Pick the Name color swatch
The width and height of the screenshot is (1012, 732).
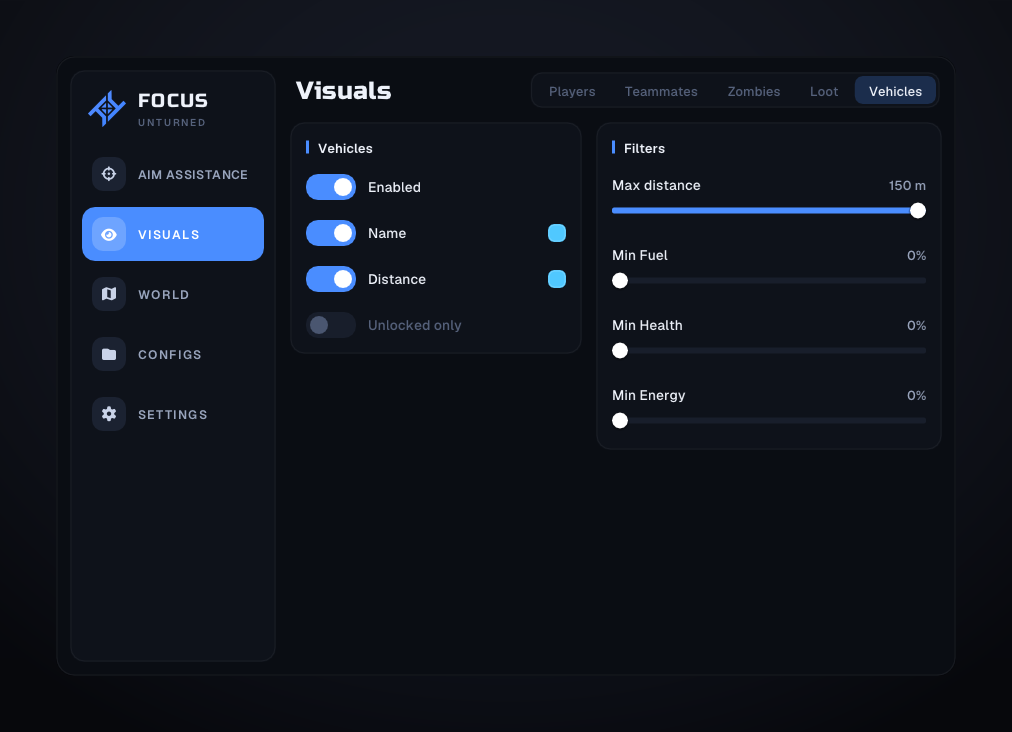(557, 233)
